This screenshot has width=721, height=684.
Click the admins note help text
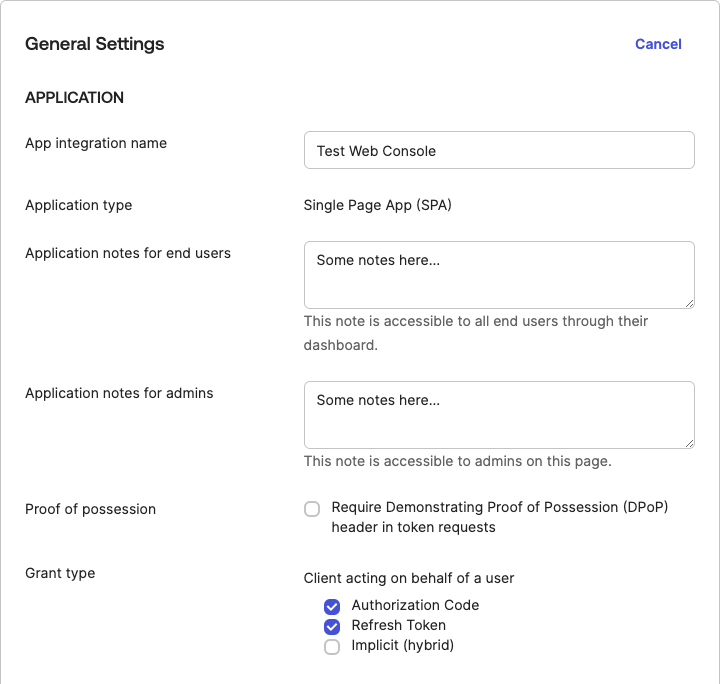point(457,461)
